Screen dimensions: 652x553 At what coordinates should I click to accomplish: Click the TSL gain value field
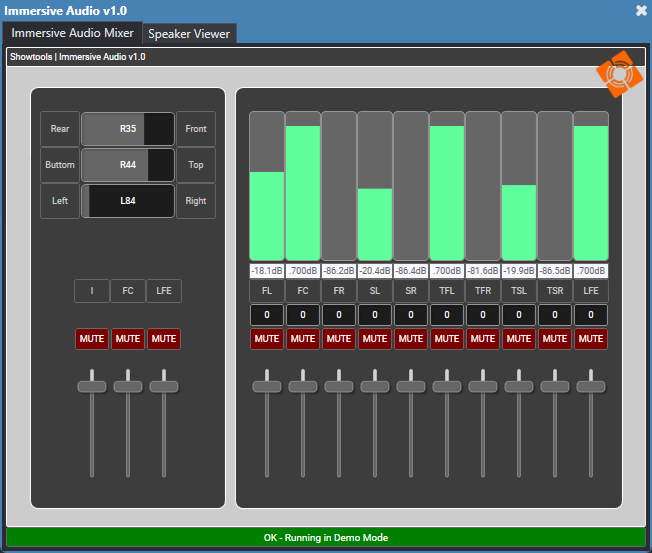519,315
